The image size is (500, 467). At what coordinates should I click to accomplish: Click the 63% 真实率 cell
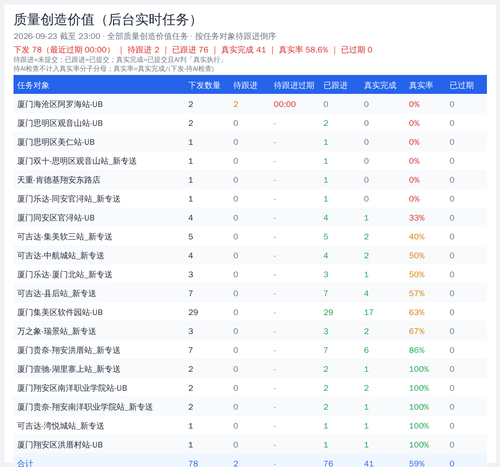coord(417,312)
